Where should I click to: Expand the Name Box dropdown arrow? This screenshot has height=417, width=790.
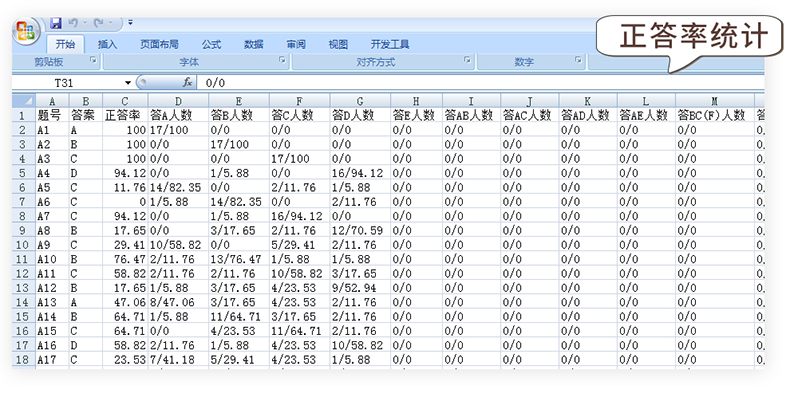[128, 82]
